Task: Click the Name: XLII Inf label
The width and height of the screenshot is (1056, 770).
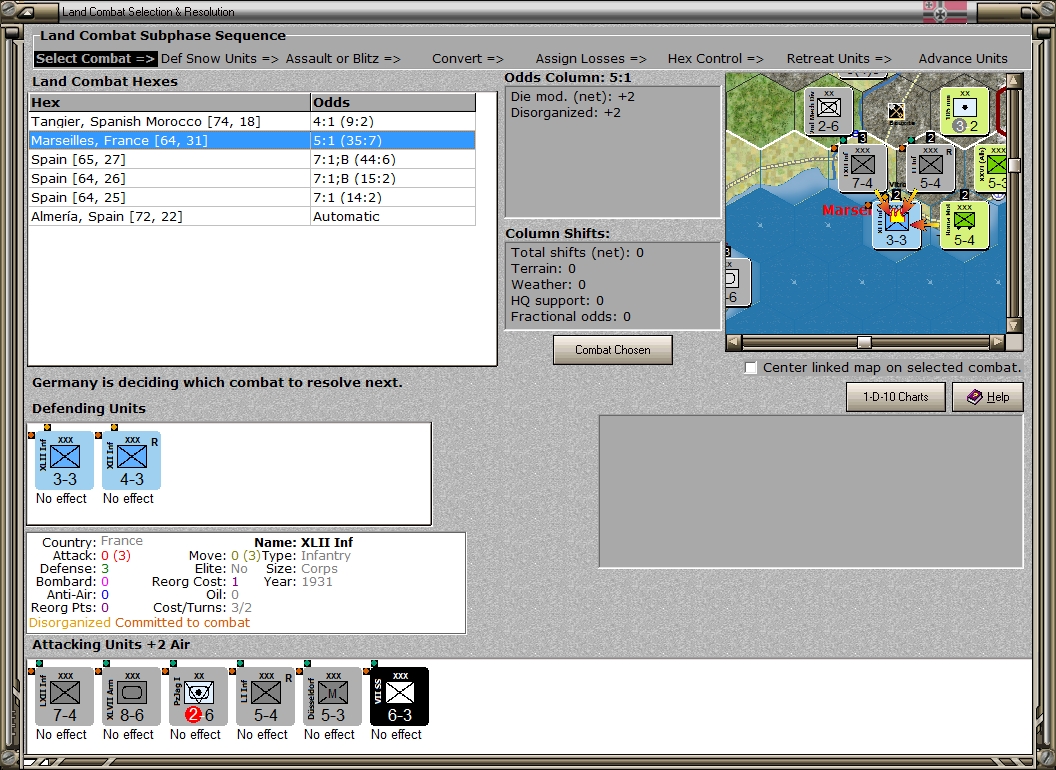Action: click(304, 542)
